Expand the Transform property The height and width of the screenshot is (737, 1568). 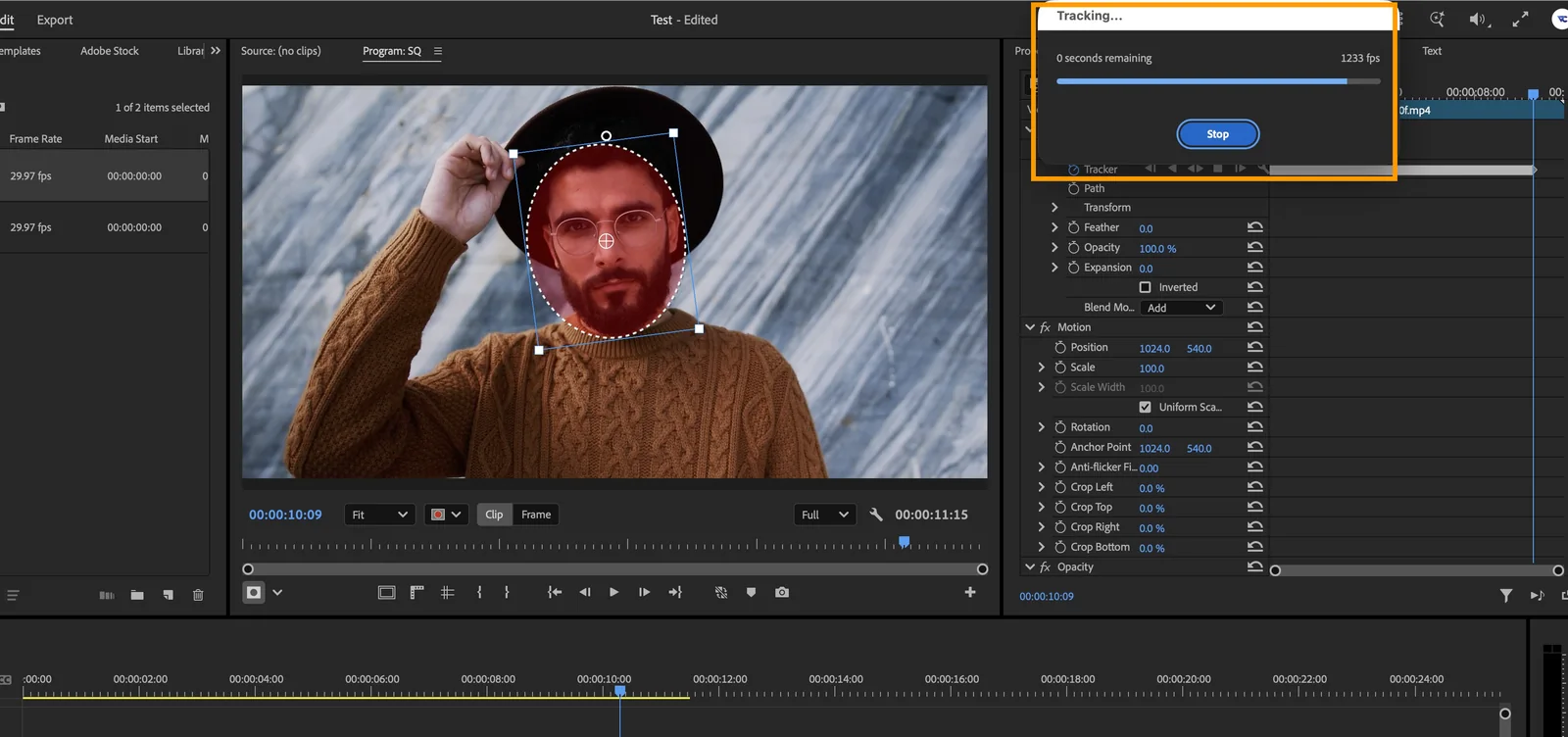tap(1054, 208)
